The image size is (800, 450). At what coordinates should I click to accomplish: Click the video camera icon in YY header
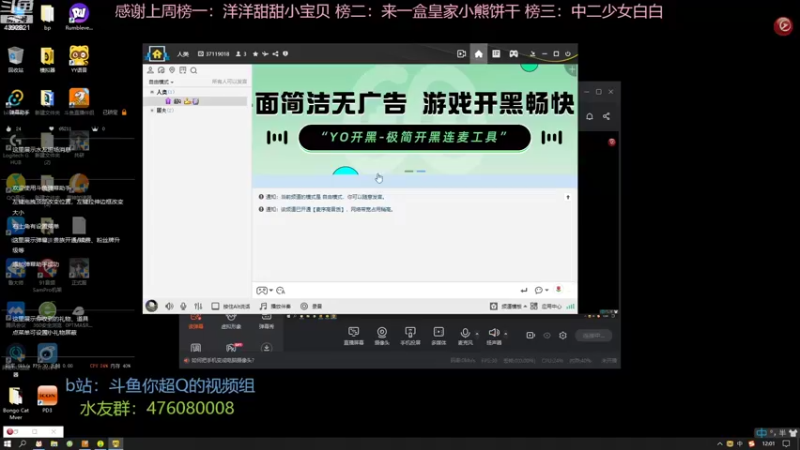461,54
